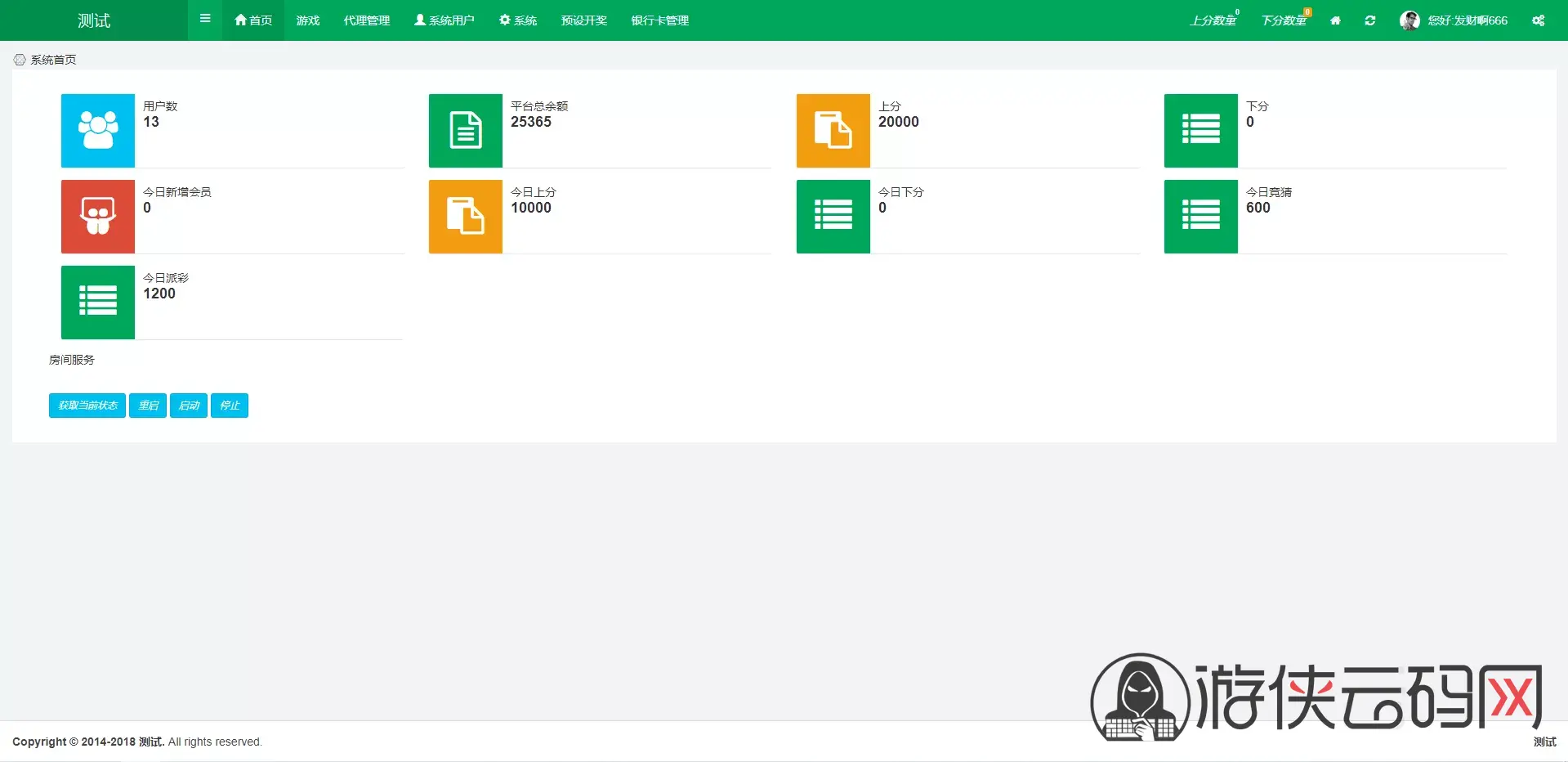Select the 首页 home tab
1568x762 pixels.
coord(253,20)
